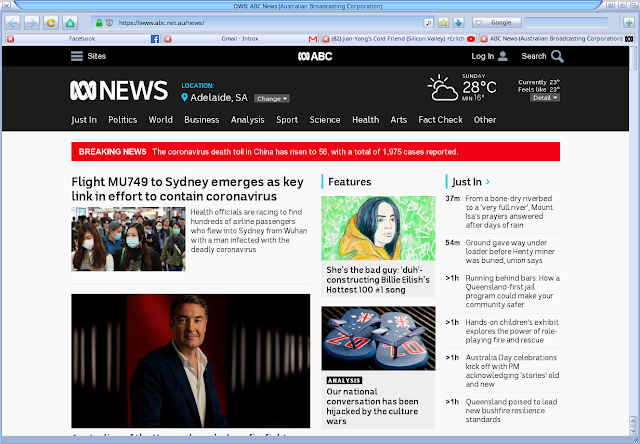The width and height of the screenshot is (640, 444).
Task: Open the Hands-on children's exhibit story
Action: (x=512, y=331)
